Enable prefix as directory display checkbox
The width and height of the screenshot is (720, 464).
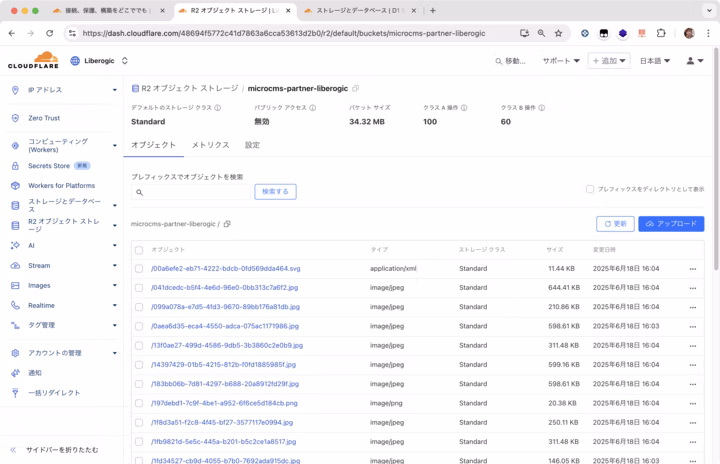[x=590, y=188]
